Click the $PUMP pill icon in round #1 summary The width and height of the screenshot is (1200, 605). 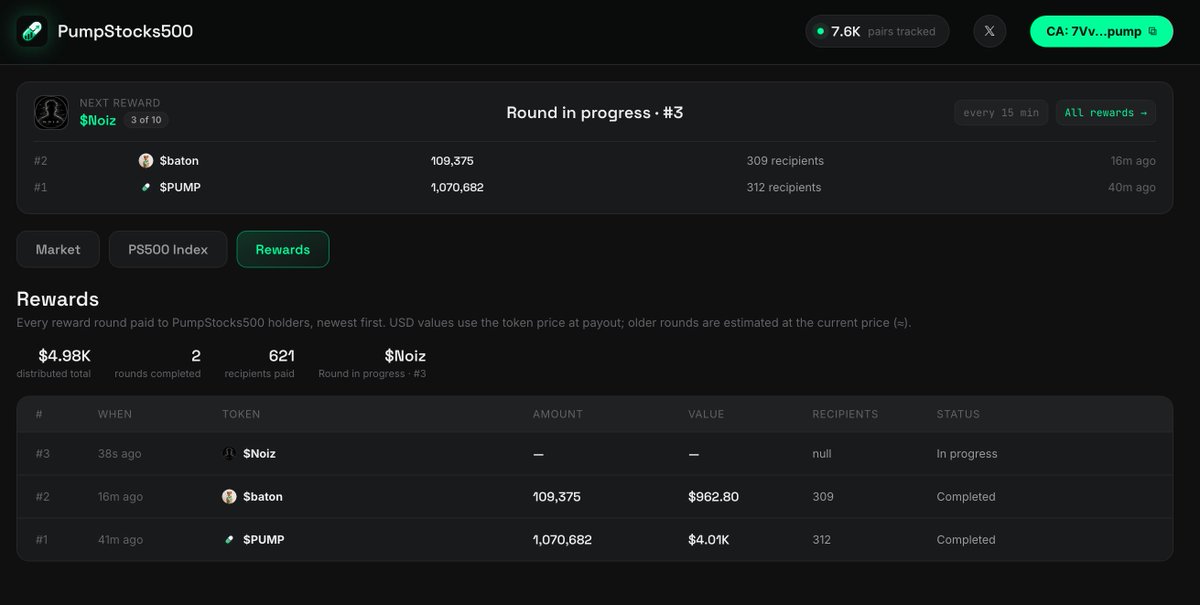pyautogui.click(x=146, y=187)
